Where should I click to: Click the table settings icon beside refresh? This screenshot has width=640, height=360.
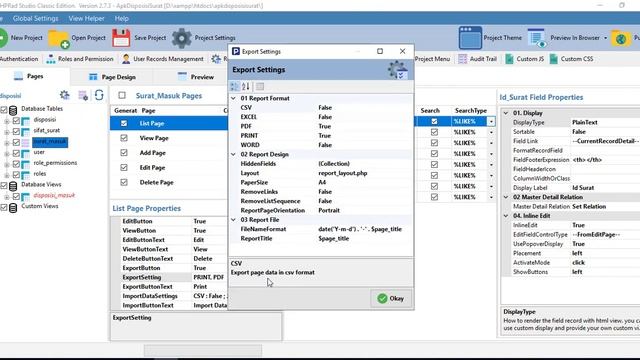(x=83, y=96)
